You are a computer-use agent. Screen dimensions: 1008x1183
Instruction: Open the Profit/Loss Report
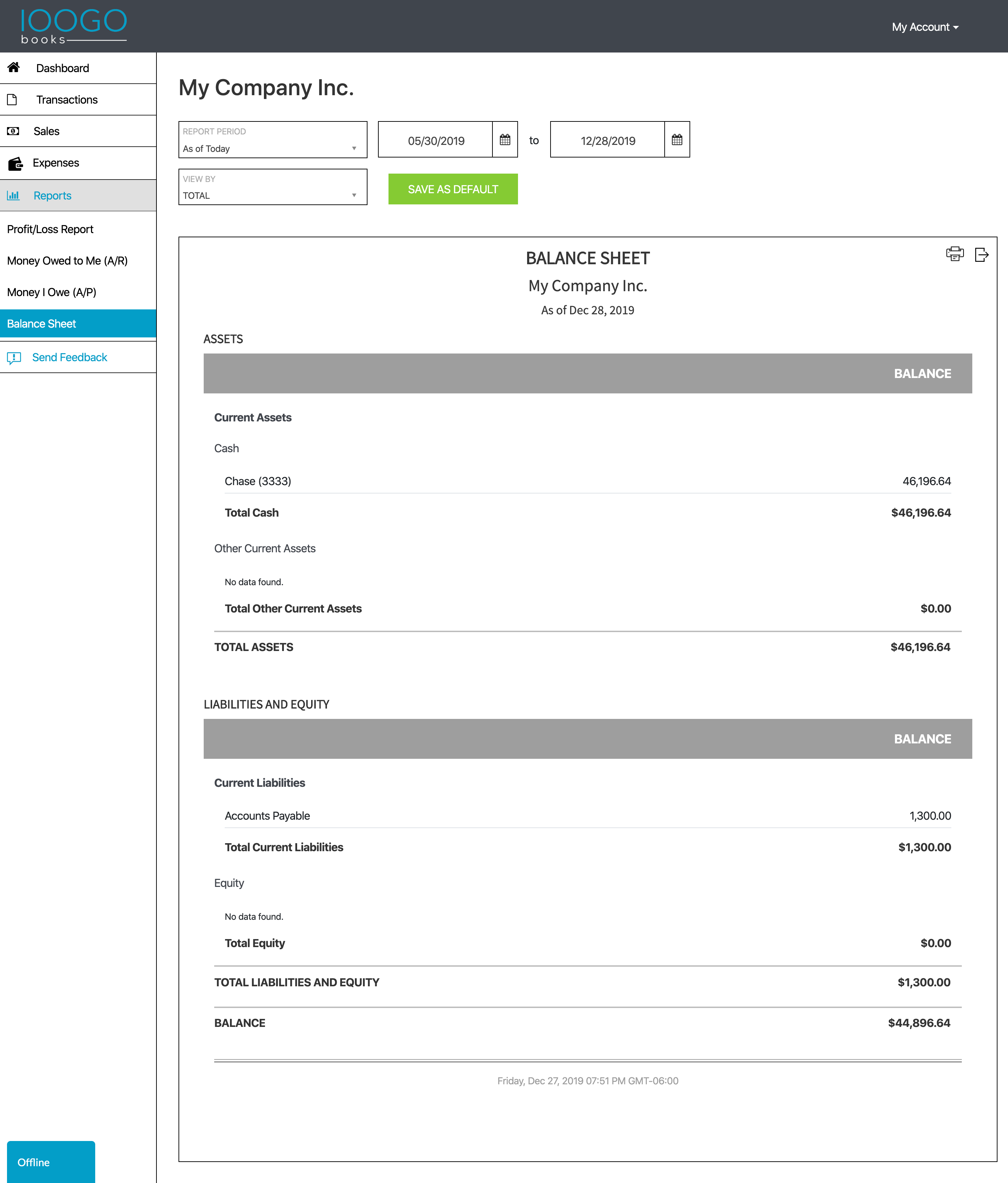(50, 229)
